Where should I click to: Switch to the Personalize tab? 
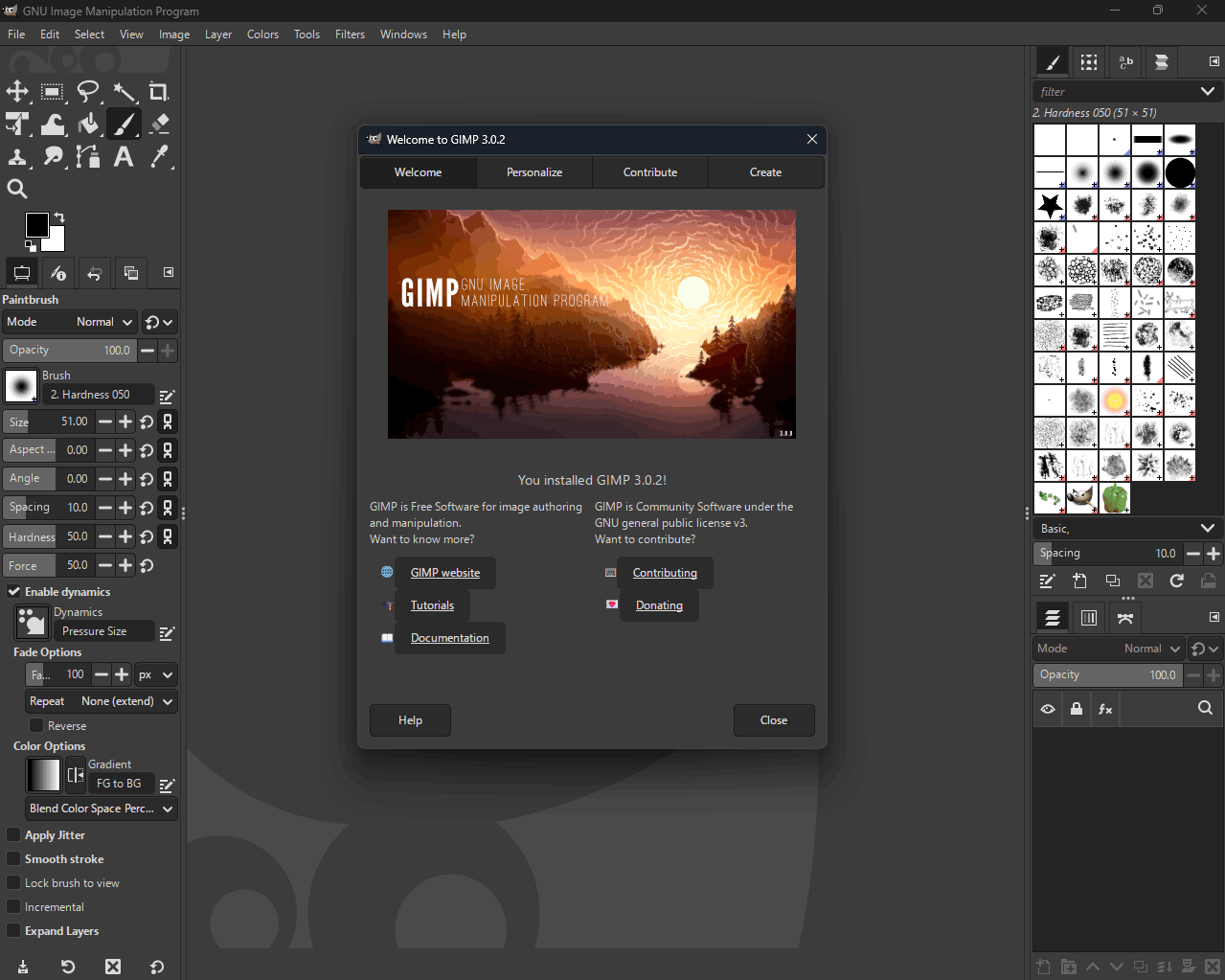coord(534,172)
